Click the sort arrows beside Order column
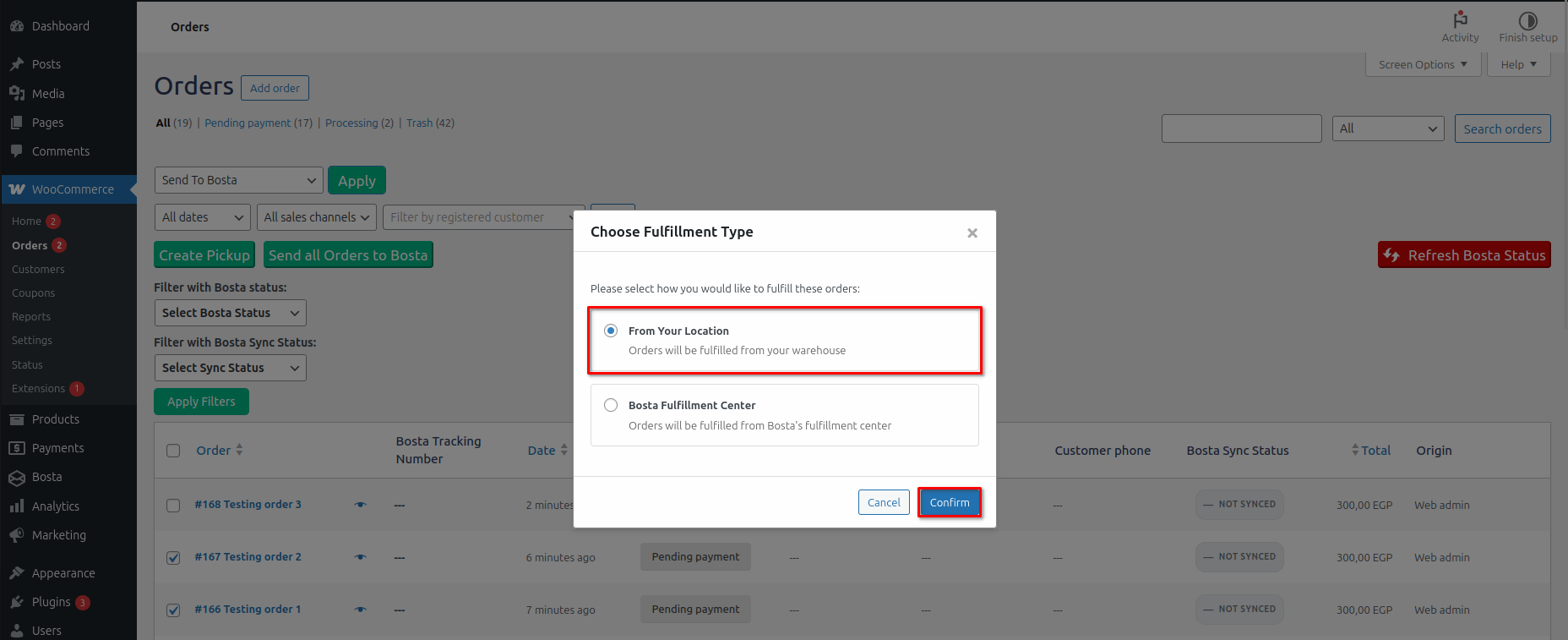 [239, 450]
